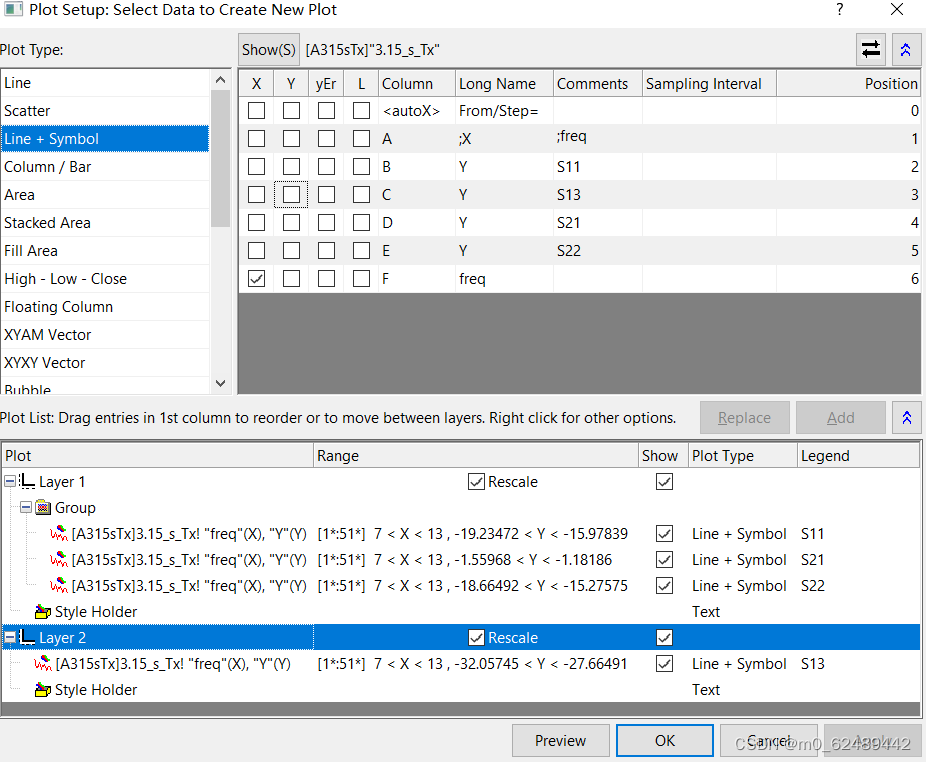Check L box for column A

point(361,138)
